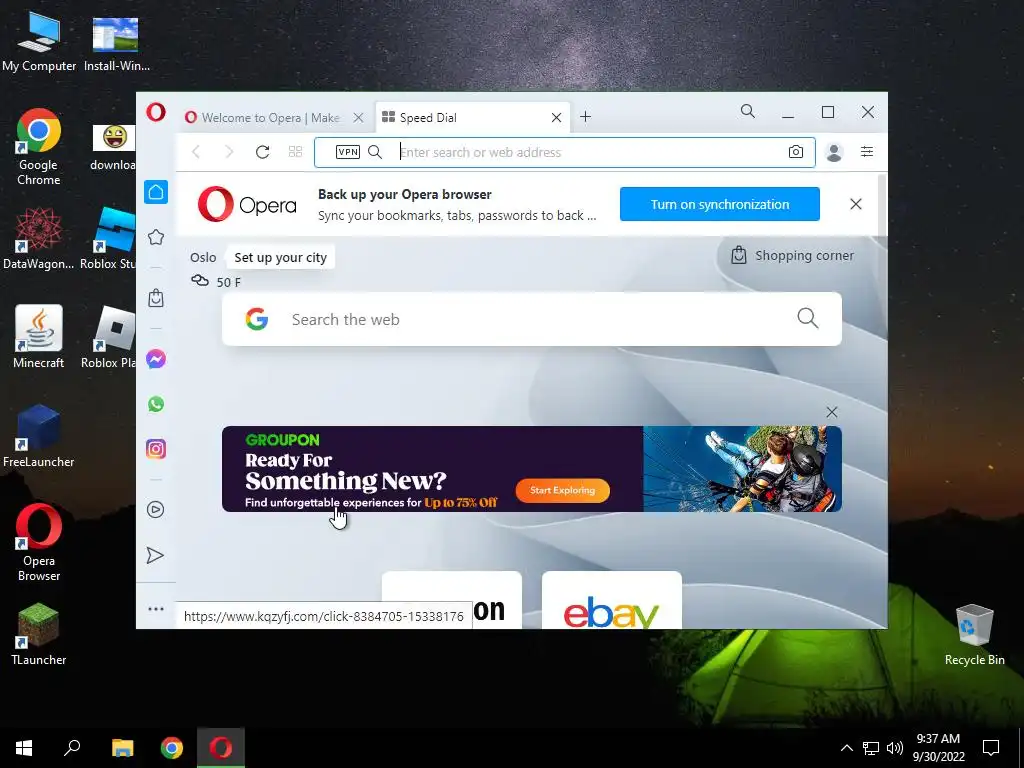The image size is (1024, 768).
Task: Click the browser Forward arrow
Action: [x=229, y=152]
